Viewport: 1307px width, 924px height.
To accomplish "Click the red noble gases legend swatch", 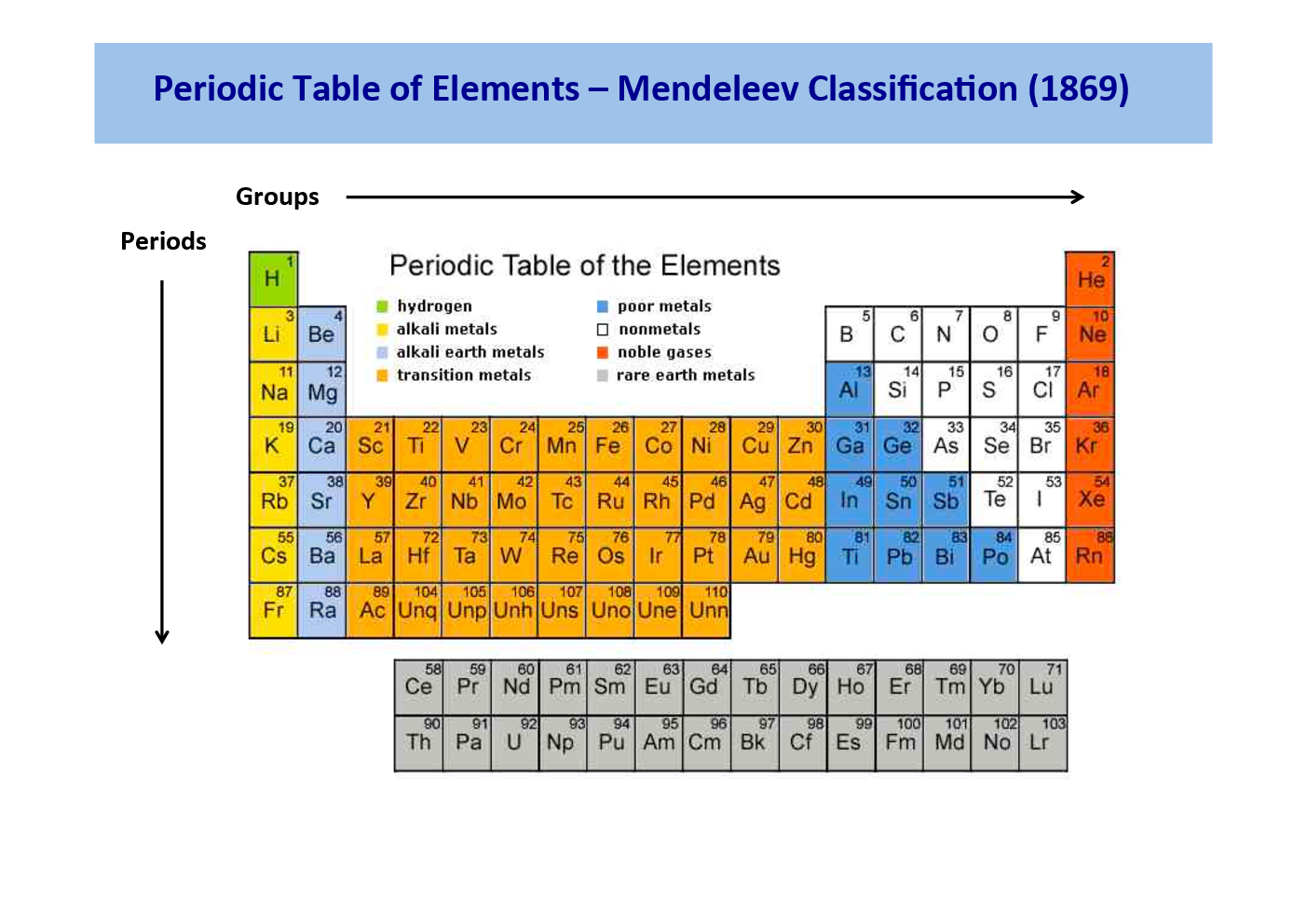I will pos(602,352).
